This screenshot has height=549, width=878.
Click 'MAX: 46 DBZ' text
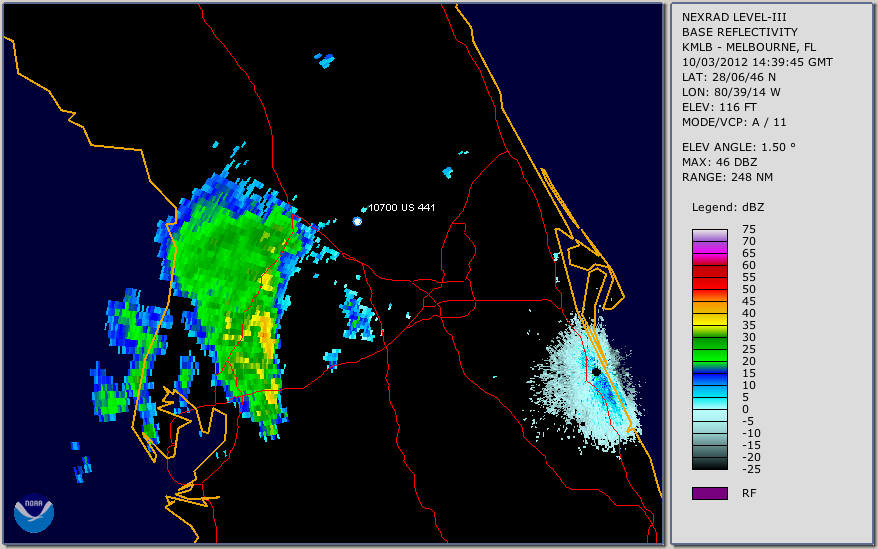point(720,162)
